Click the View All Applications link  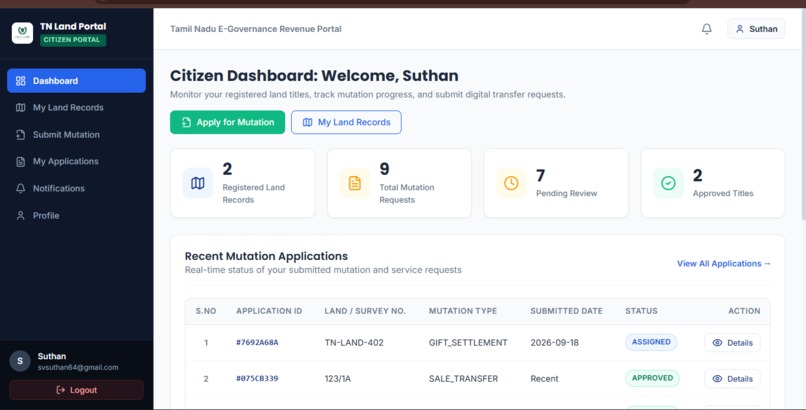point(724,264)
